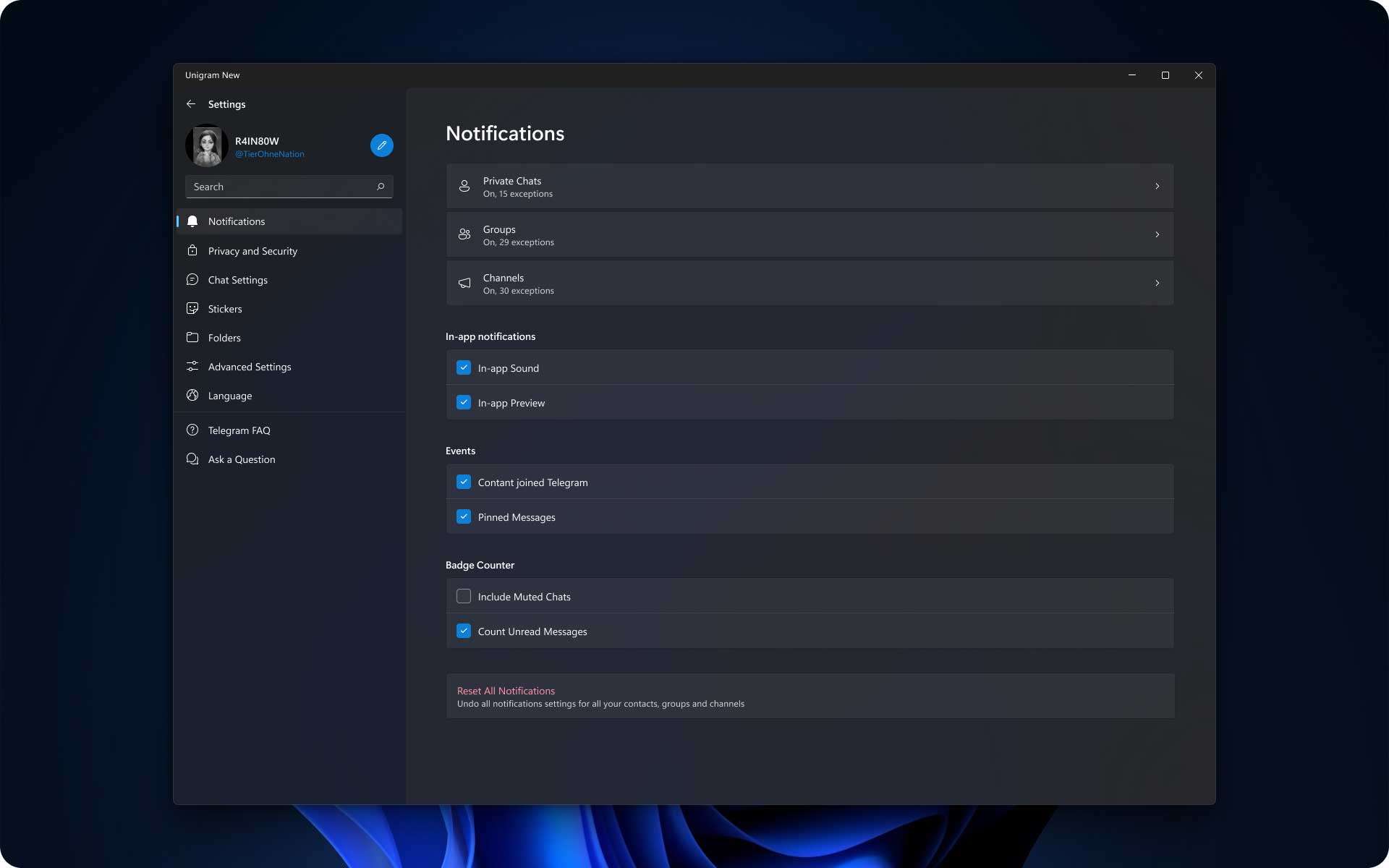
Task: Minimize the Unigram New window
Action: (x=1132, y=75)
